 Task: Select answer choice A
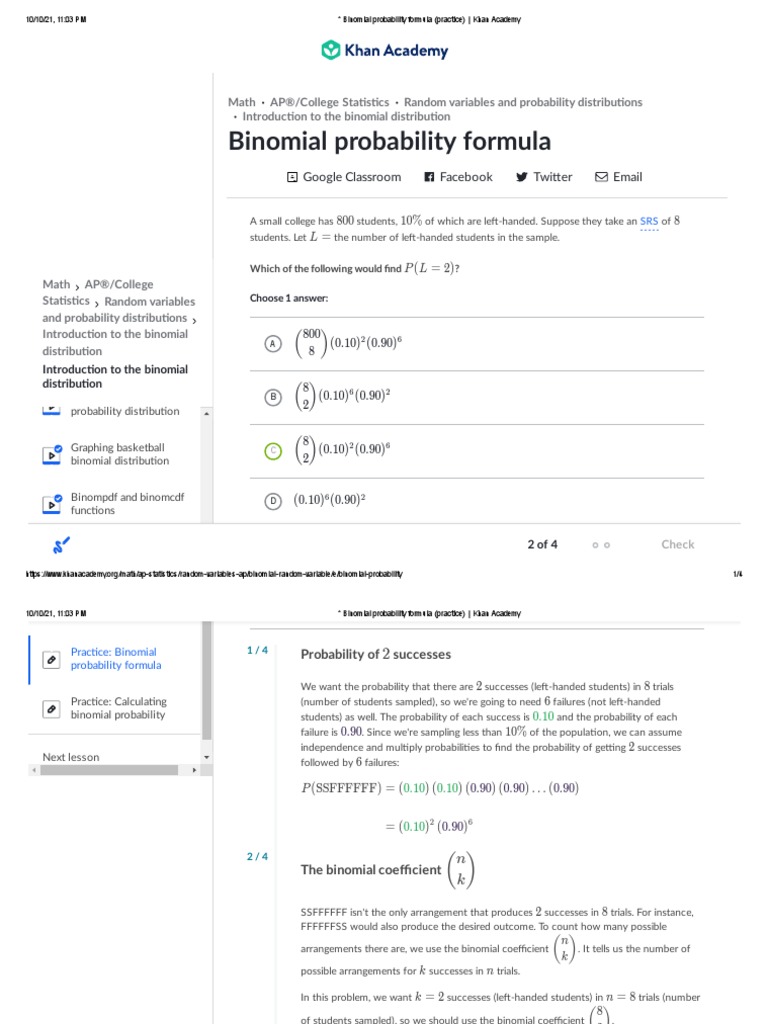pos(272,344)
